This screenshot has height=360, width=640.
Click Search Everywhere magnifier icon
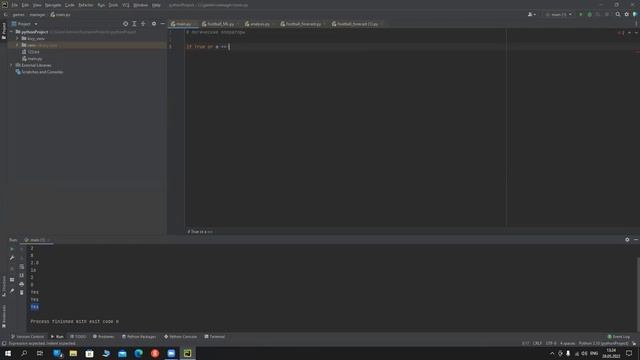(618, 14)
